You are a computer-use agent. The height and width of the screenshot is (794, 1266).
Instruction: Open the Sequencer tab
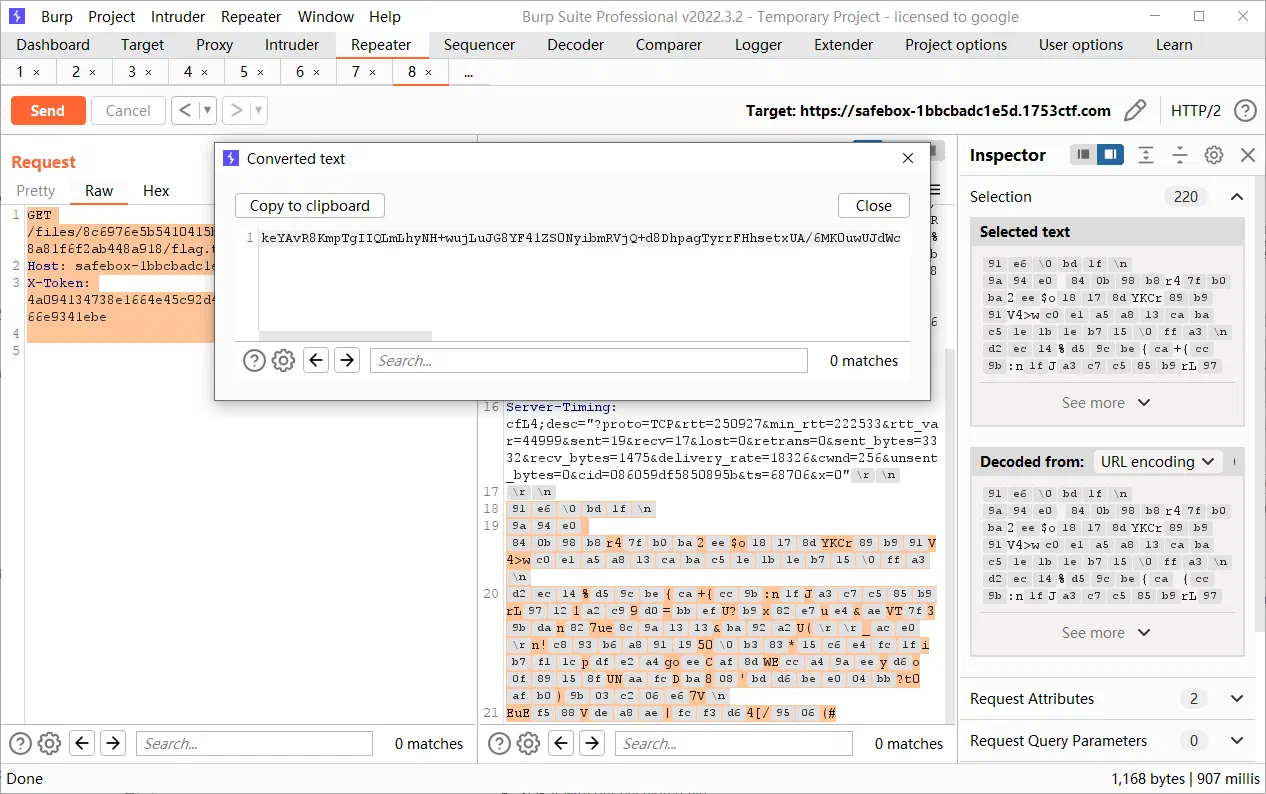point(480,44)
